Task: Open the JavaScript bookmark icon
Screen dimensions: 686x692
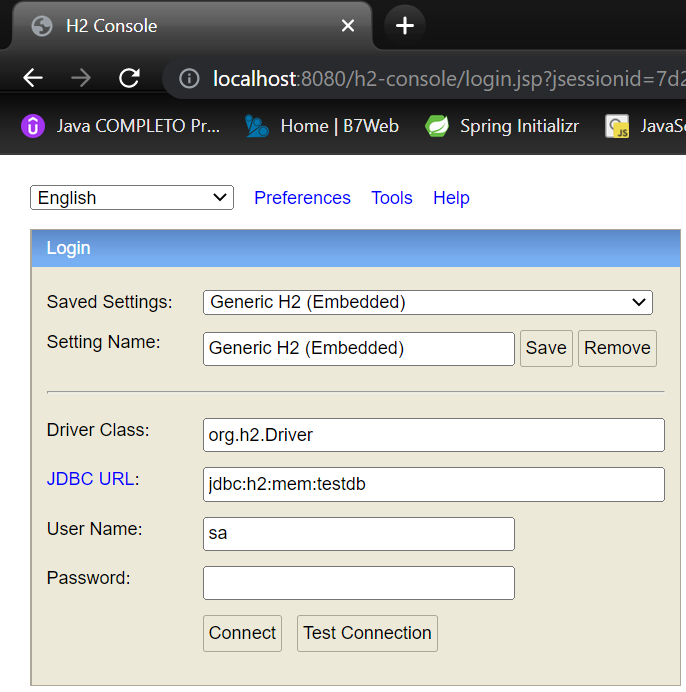Action: 616,126
